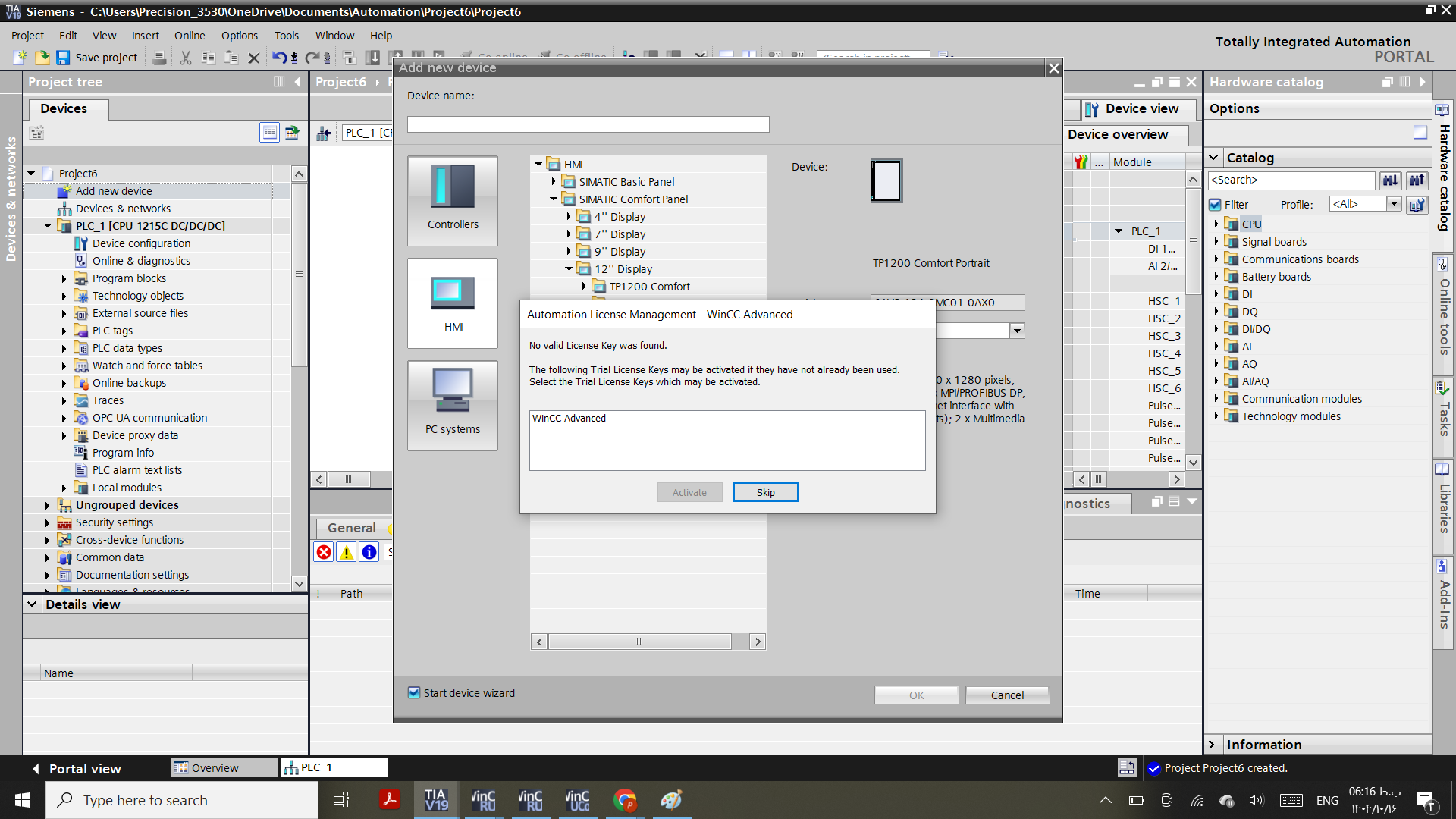Collapse the Project tree panel arrow
This screenshot has height=819, width=1456.
[x=297, y=82]
